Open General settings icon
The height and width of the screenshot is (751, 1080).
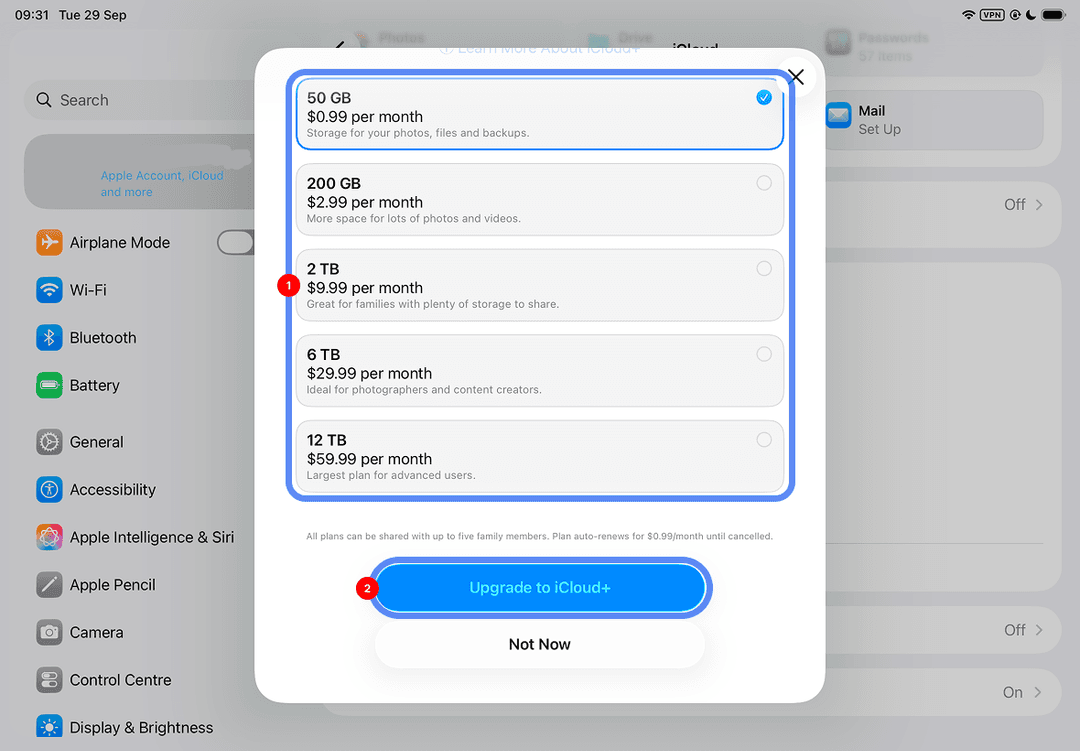point(49,442)
